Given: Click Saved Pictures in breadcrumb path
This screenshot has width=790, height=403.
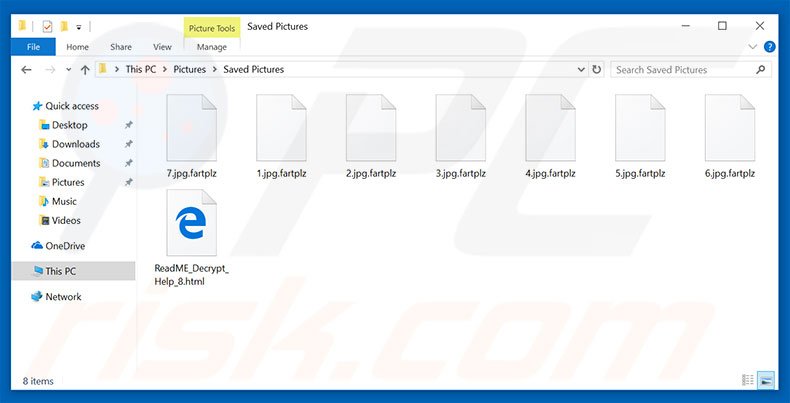Looking at the screenshot, I should [x=253, y=70].
